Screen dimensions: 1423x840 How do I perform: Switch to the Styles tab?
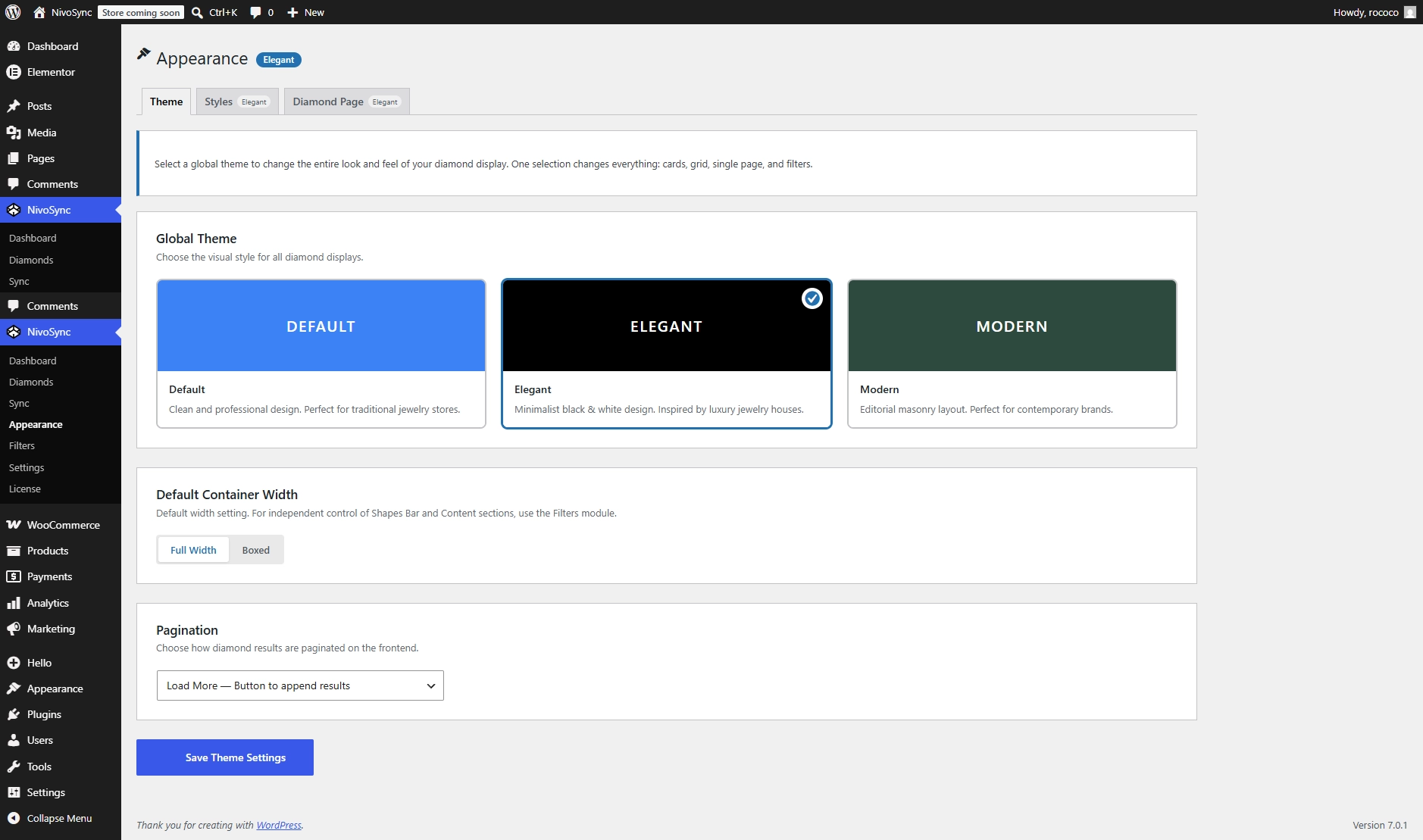click(237, 101)
